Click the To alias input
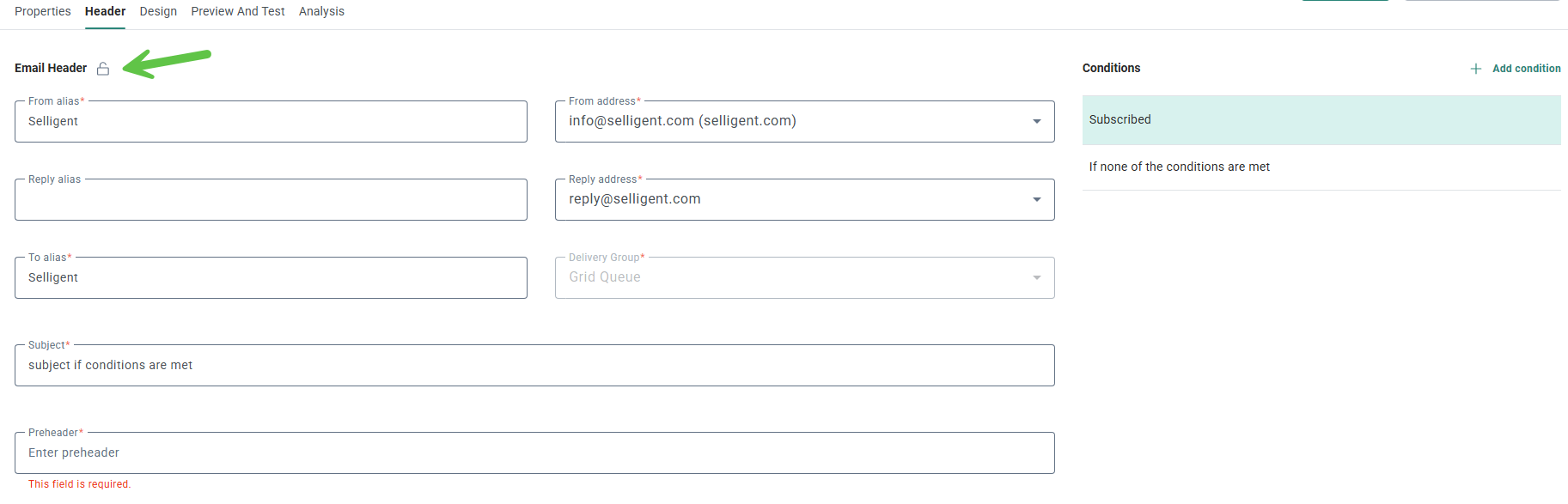 click(x=271, y=278)
